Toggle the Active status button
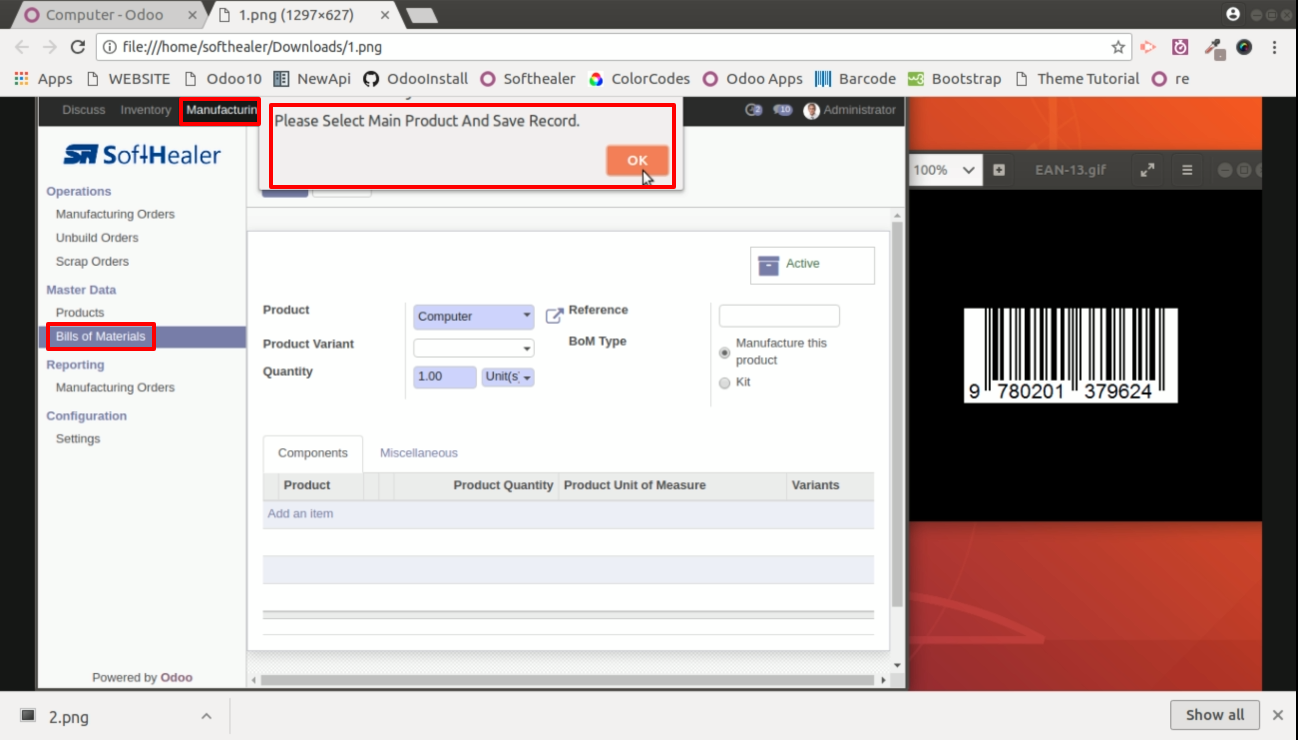1298x740 pixels. [x=812, y=265]
